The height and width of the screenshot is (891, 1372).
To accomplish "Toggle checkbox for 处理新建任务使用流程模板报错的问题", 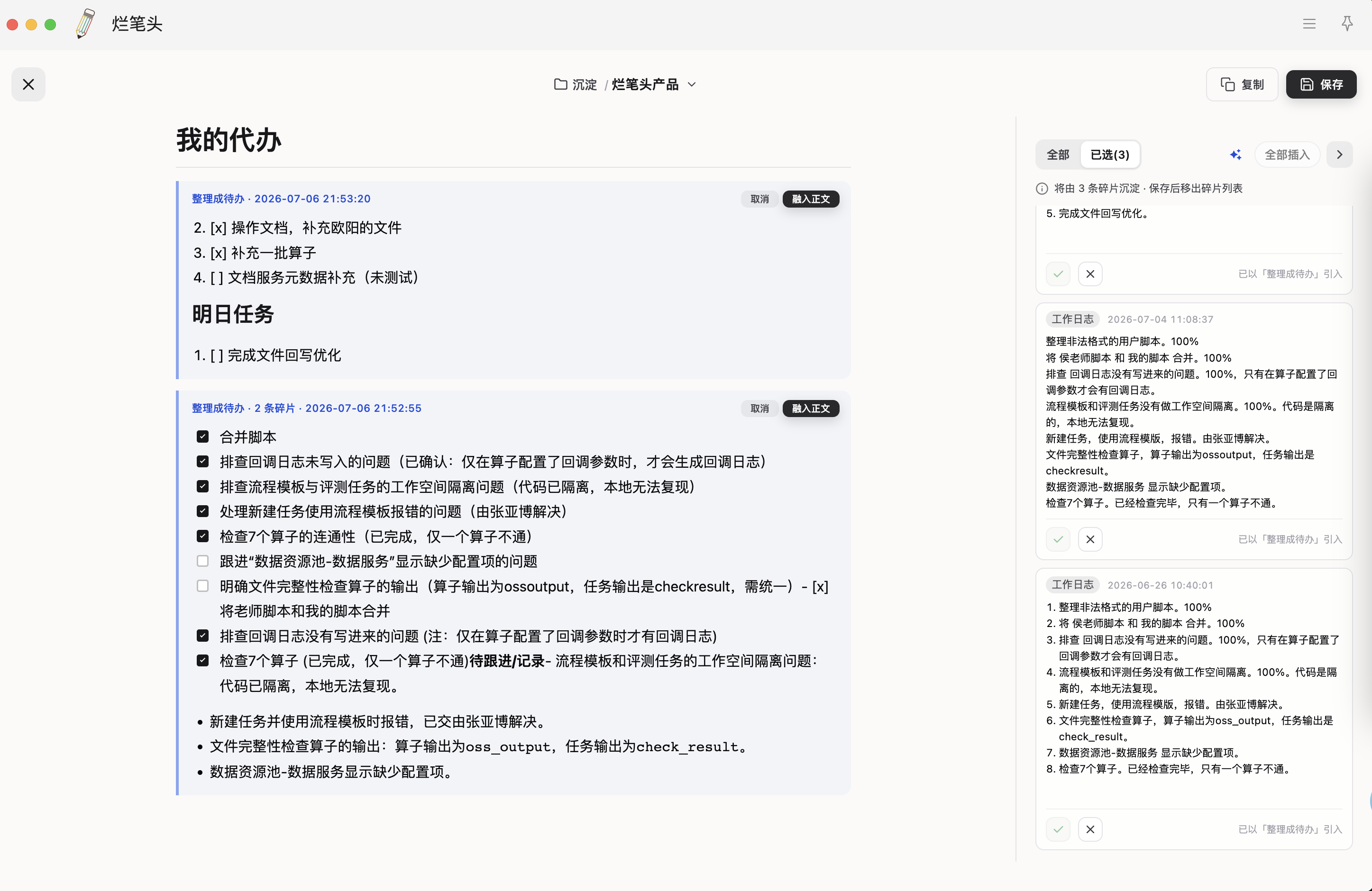I will coord(202,511).
